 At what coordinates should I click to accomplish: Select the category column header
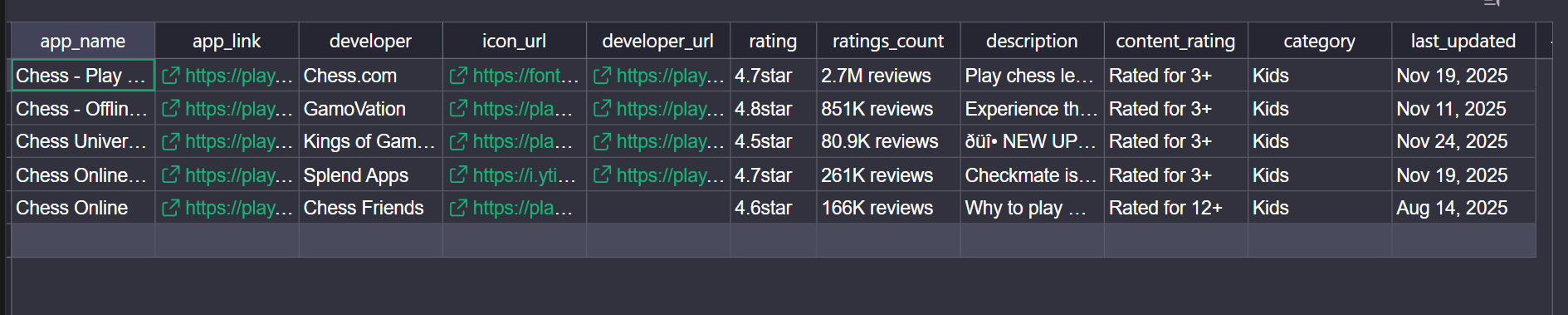pos(1319,41)
